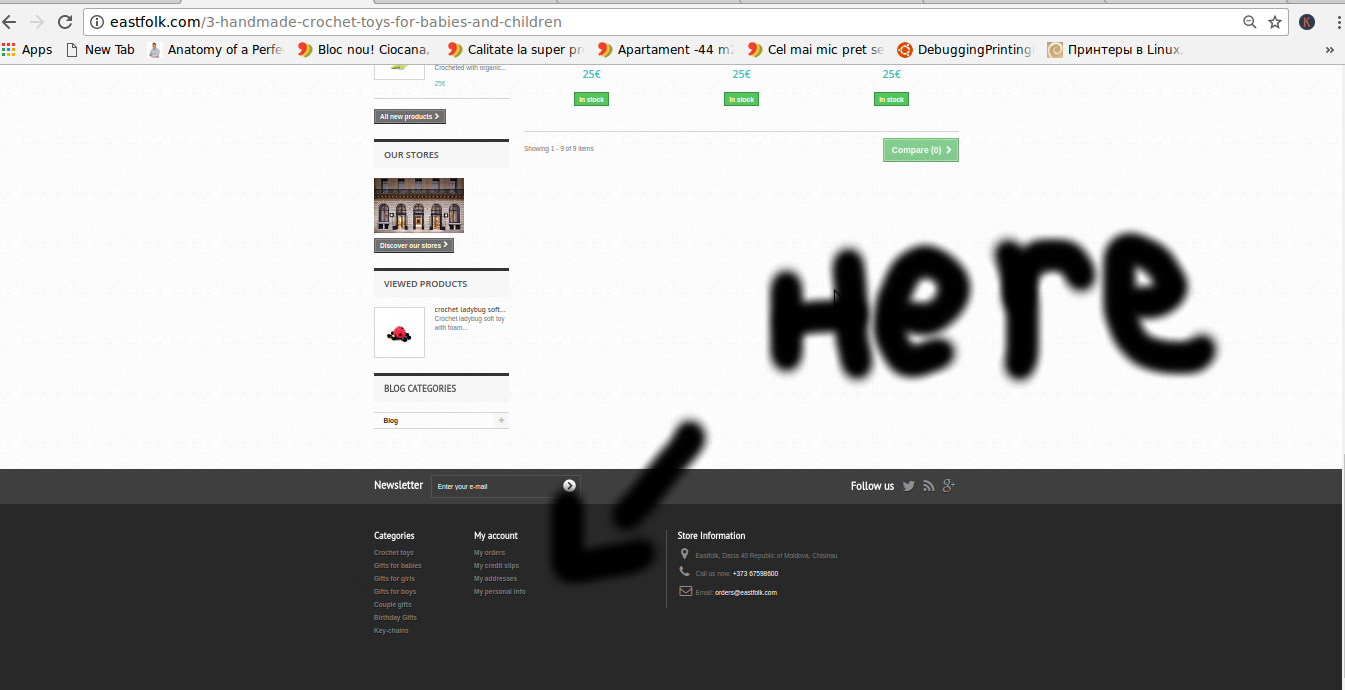Open My orders footer link
This screenshot has height=690, width=1345.
(x=489, y=553)
